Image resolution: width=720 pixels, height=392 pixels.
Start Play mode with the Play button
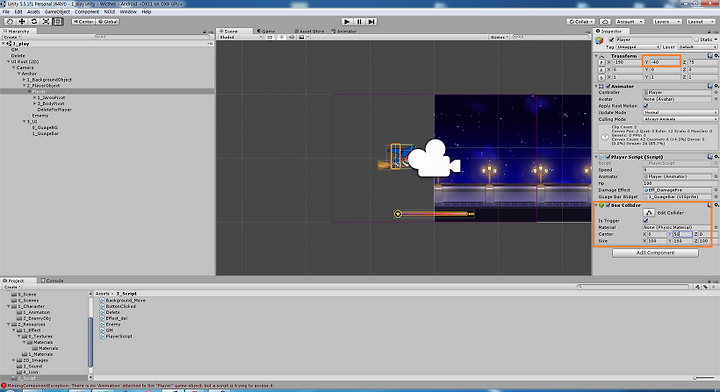[347, 22]
